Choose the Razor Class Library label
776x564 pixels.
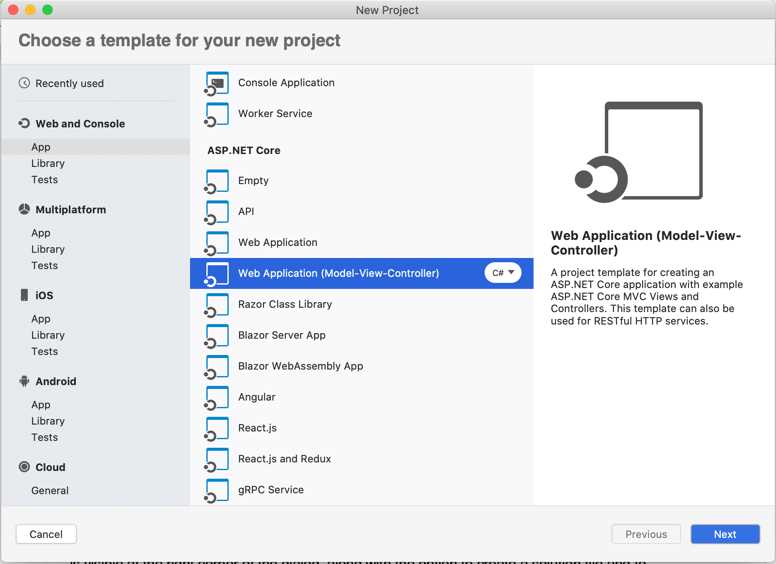(285, 304)
